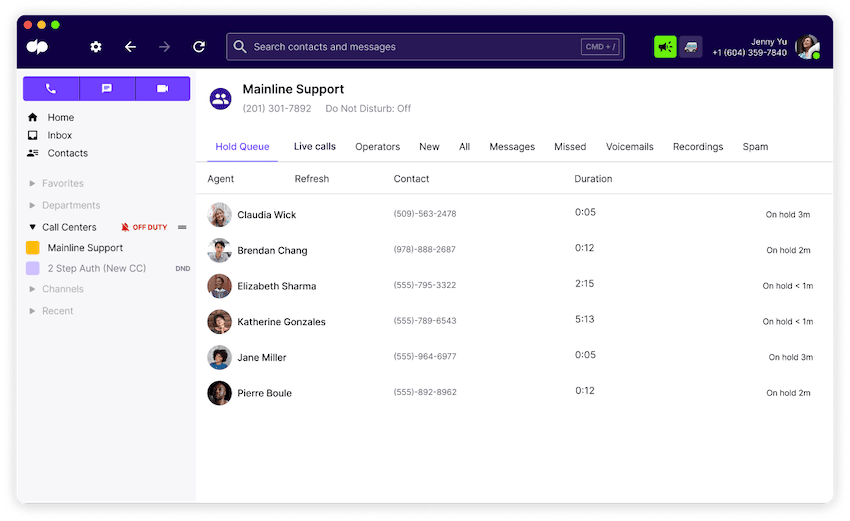Image resolution: width=850 pixels, height=521 pixels.
Task: Click the orange Mainline Support color swatch
Action: click(x=33, y=248)
